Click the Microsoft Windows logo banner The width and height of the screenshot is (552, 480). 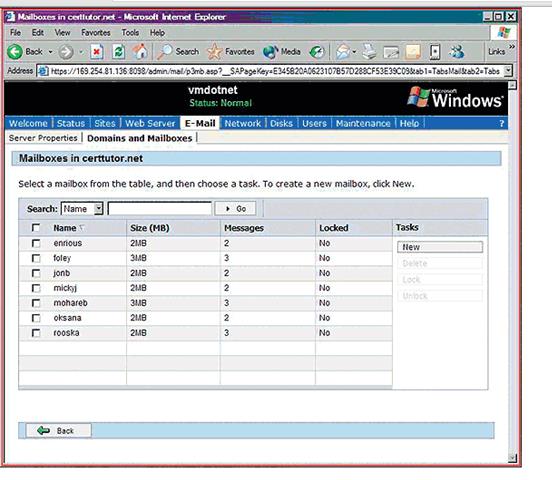click(x=455, y=98)
